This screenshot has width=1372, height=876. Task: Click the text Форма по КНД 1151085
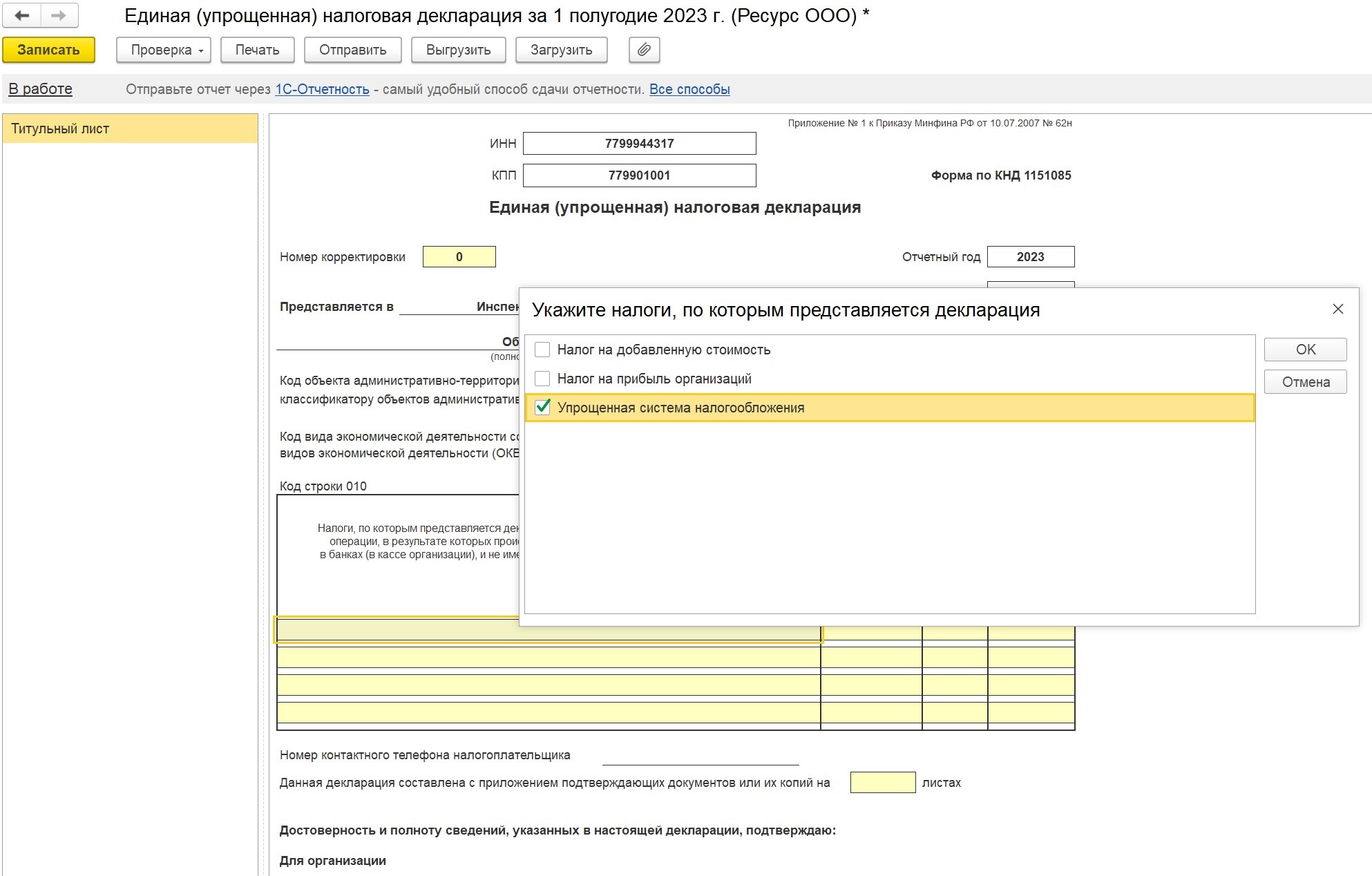tap(1001, 175)
